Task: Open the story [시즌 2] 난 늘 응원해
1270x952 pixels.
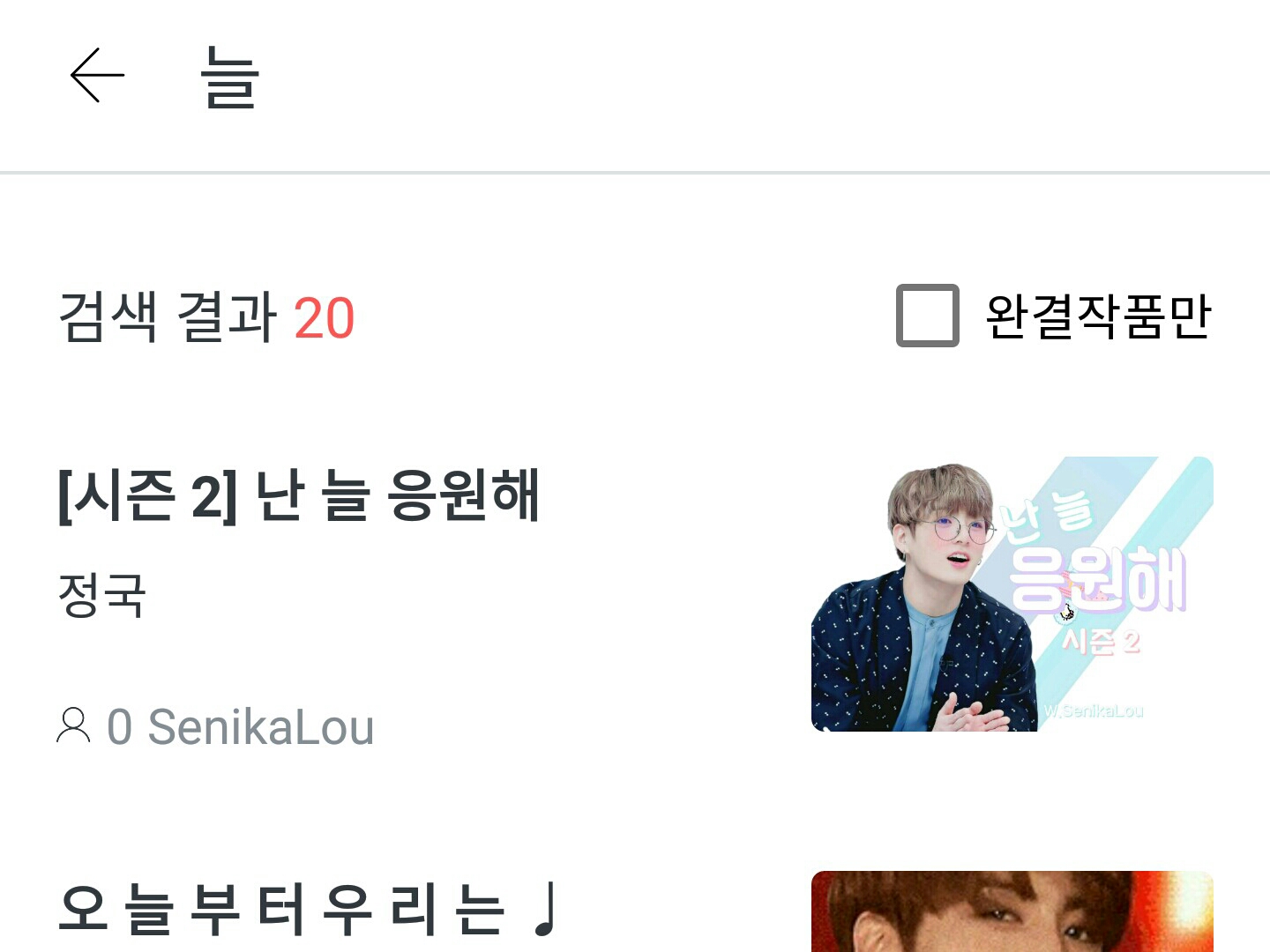Action: tap(299, 495)
